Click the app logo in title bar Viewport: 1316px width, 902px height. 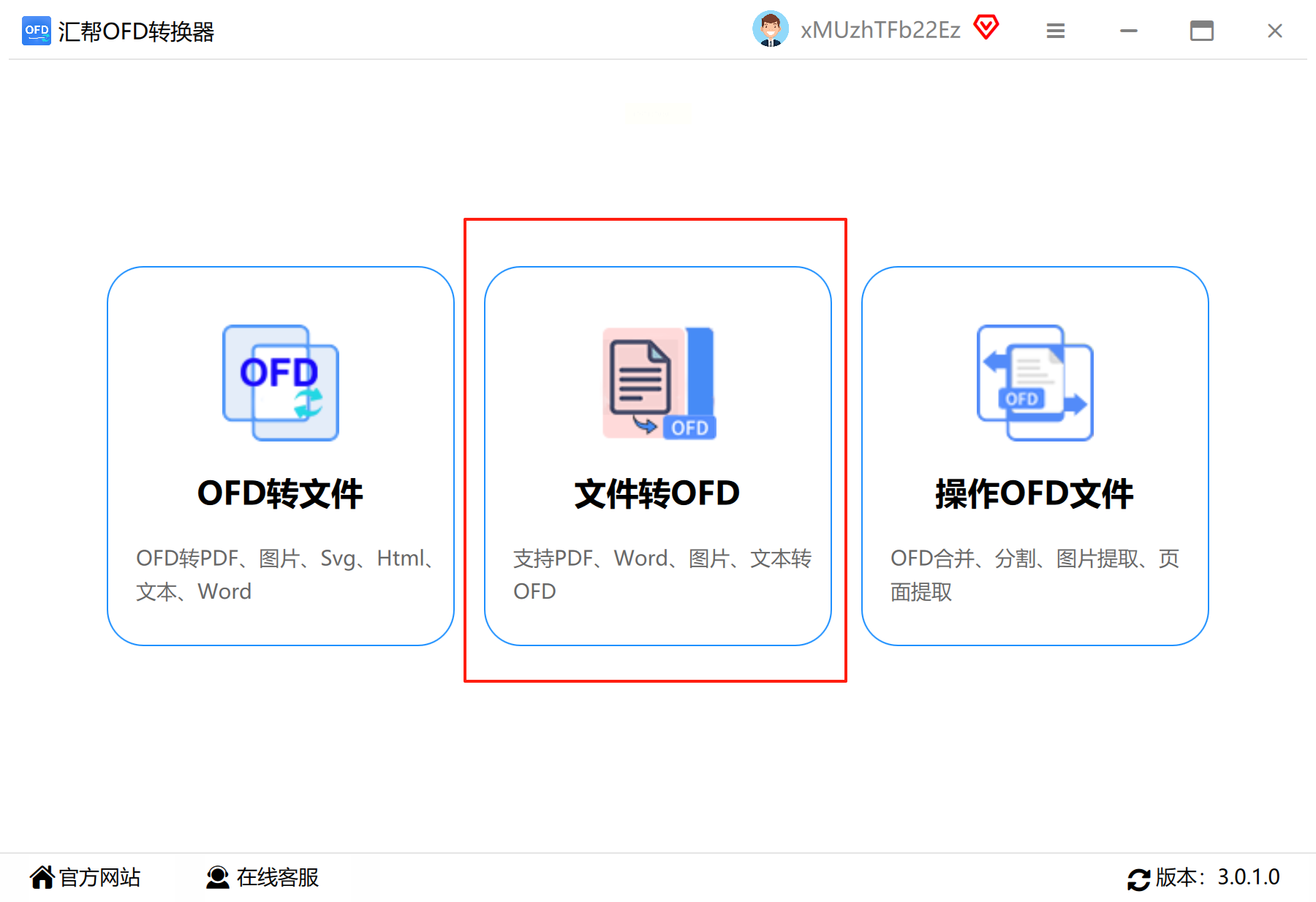click(37, 31)
